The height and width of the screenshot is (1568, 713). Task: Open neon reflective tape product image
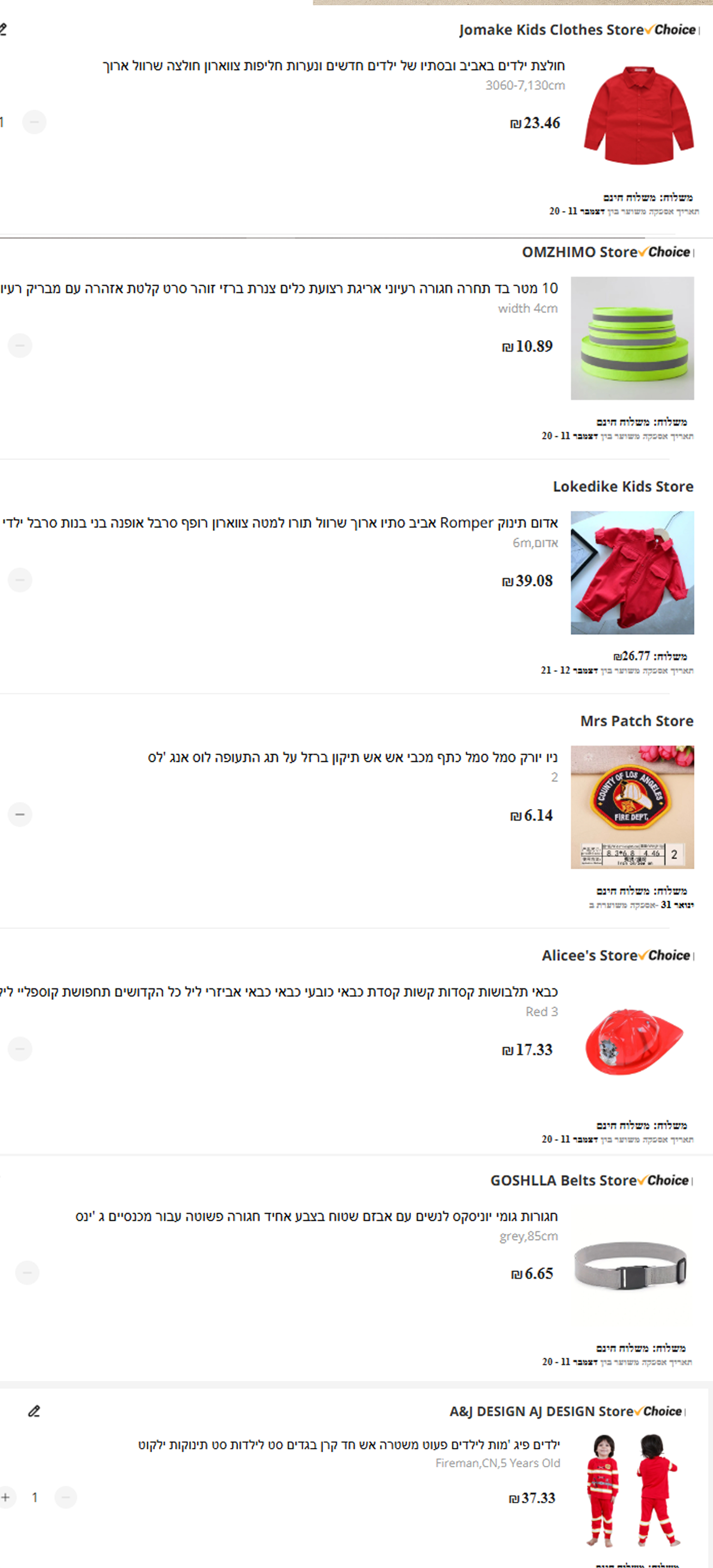point(632,338)
